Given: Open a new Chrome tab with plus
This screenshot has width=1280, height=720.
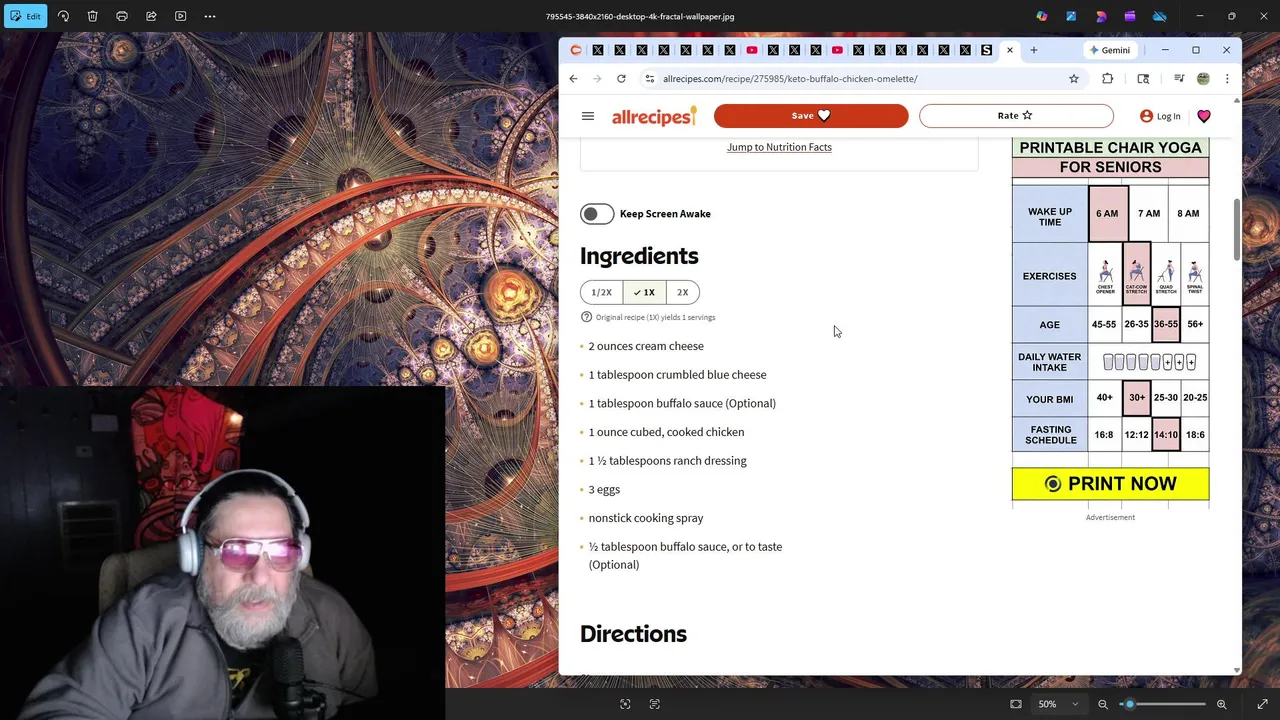Looking at the screenshot, I should (1033, 50).
